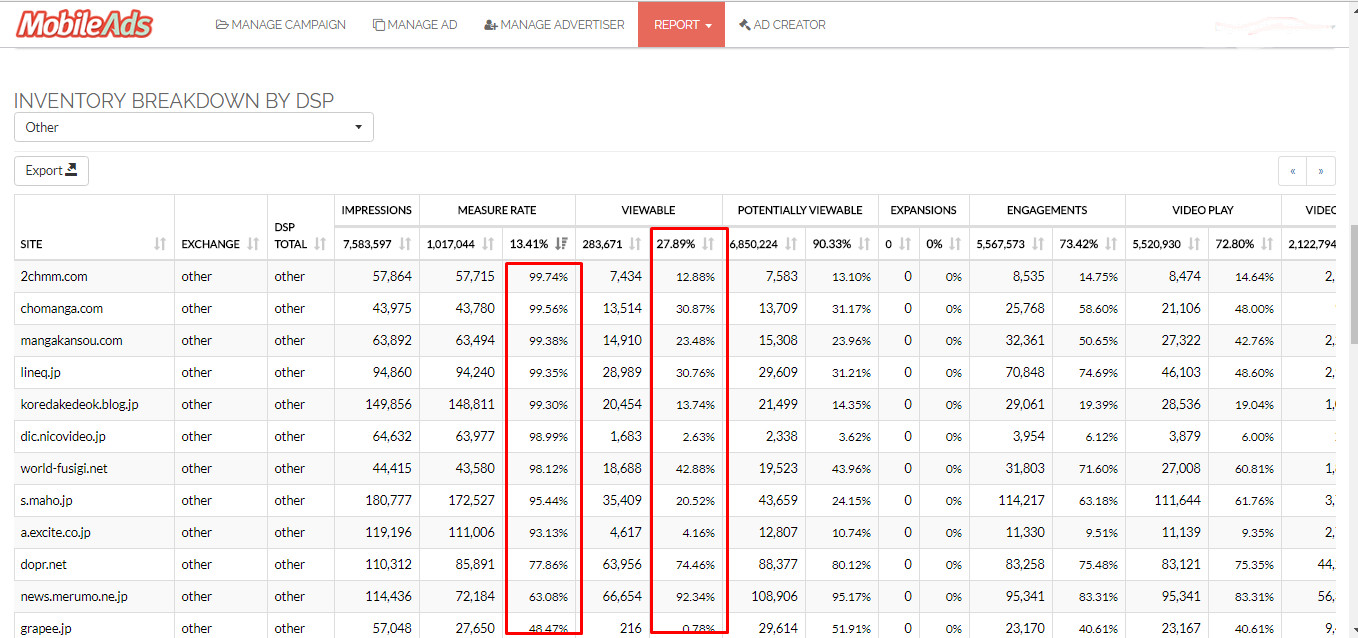Sort by EXCHANGE column icon
The height and width of the screenshot is (638, 1358).
click(x=252, y=244)
